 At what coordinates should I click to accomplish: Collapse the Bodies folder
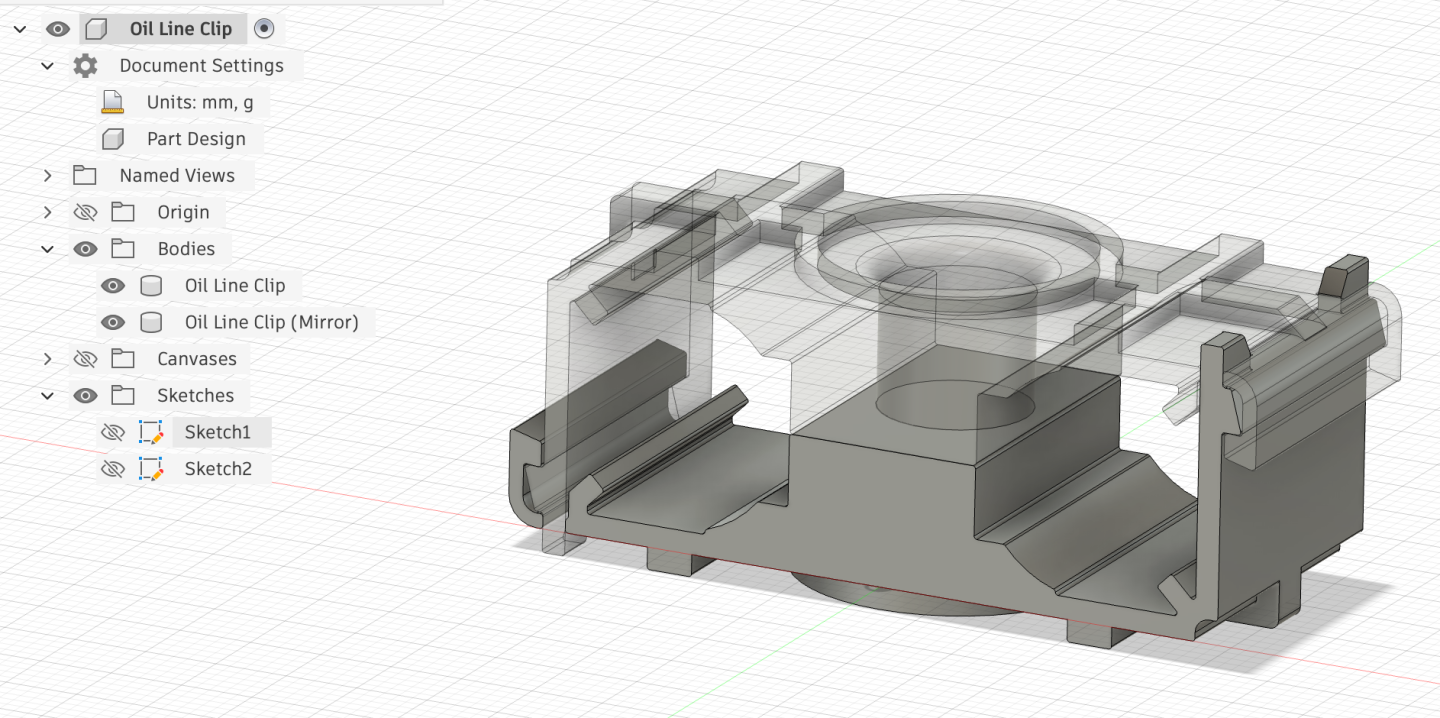(47, 249)
